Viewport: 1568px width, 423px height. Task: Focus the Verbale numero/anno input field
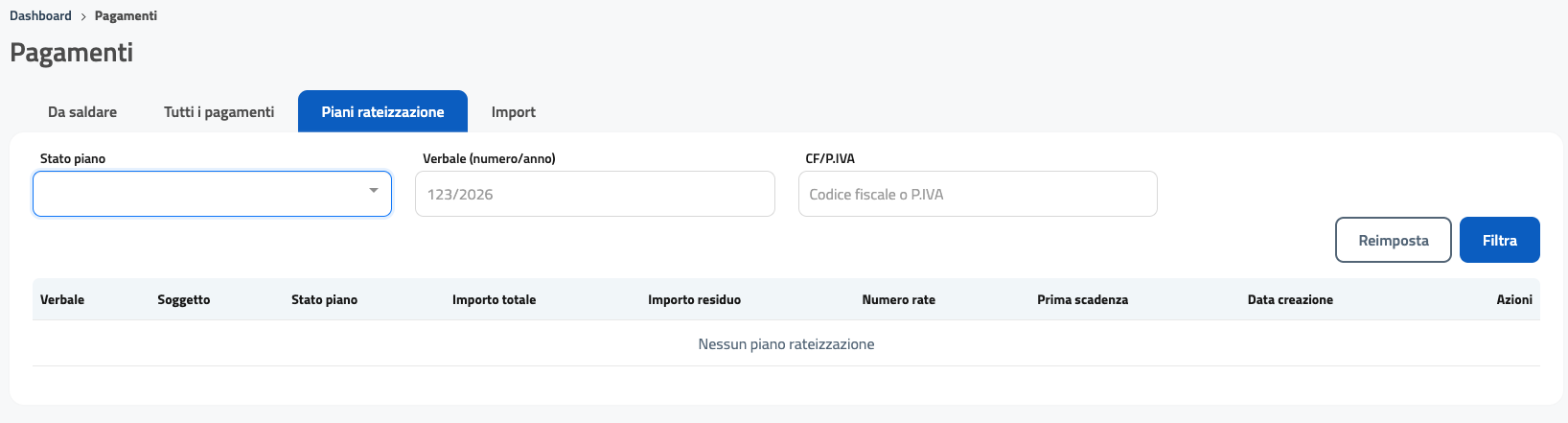pos(594,194)
